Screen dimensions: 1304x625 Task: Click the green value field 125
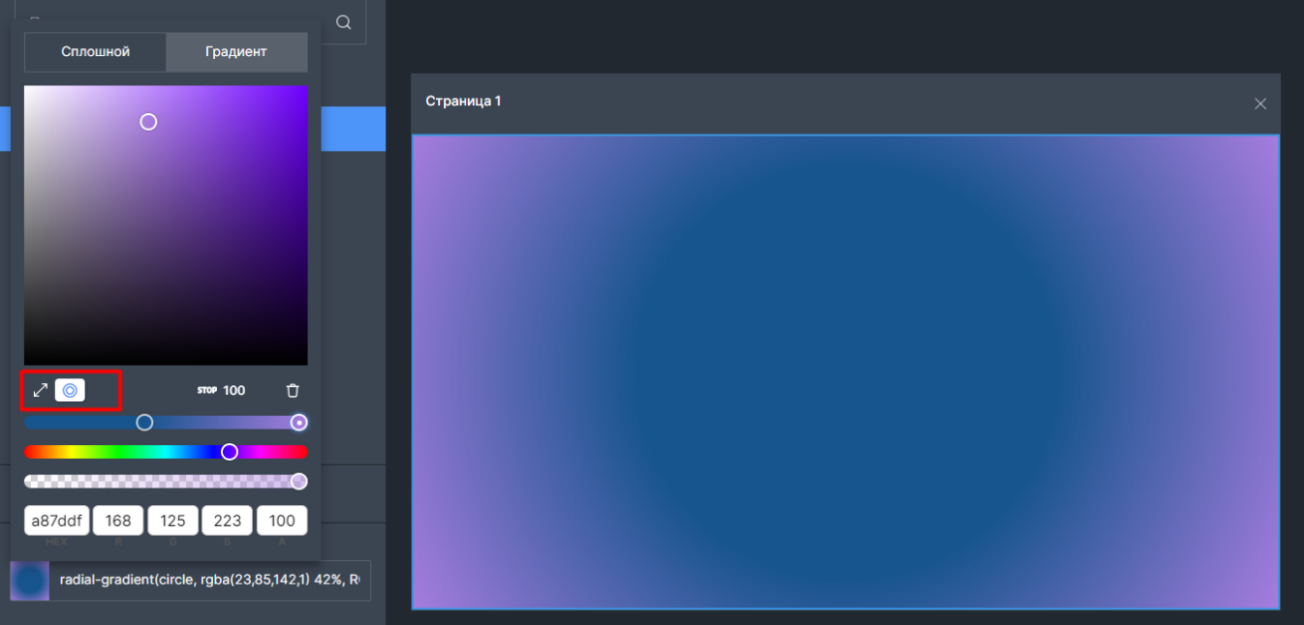(173, 521)
